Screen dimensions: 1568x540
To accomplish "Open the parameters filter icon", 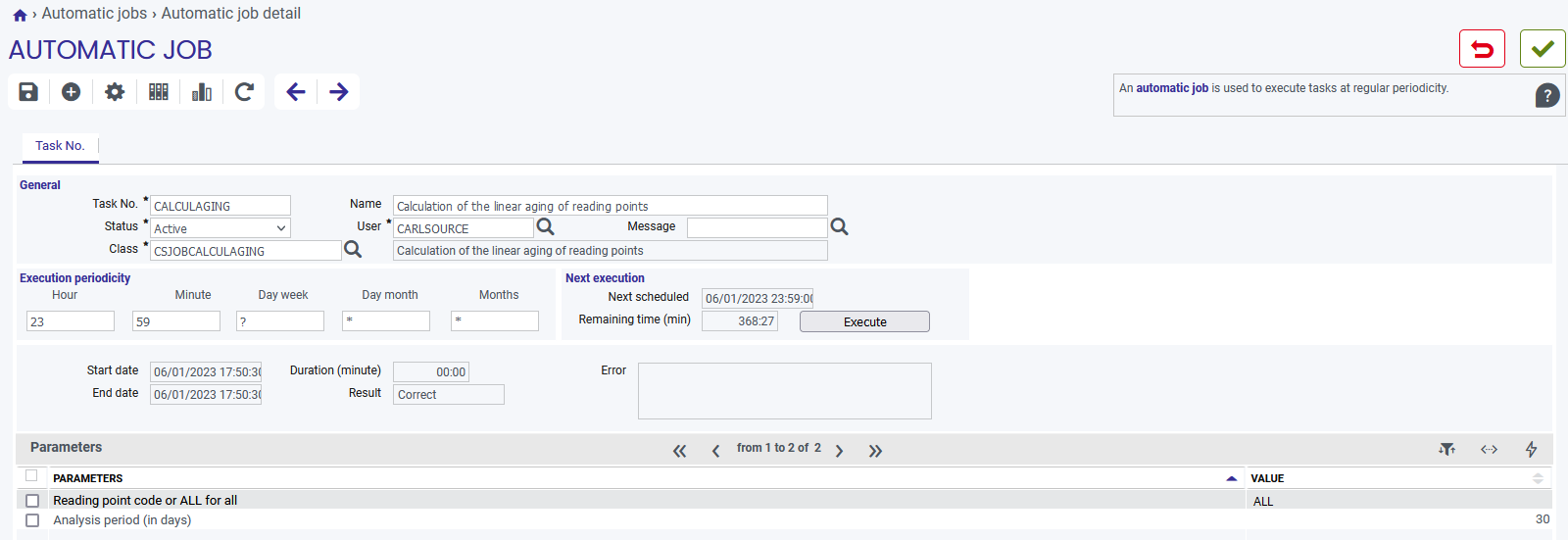I will tap(1446, 449).
